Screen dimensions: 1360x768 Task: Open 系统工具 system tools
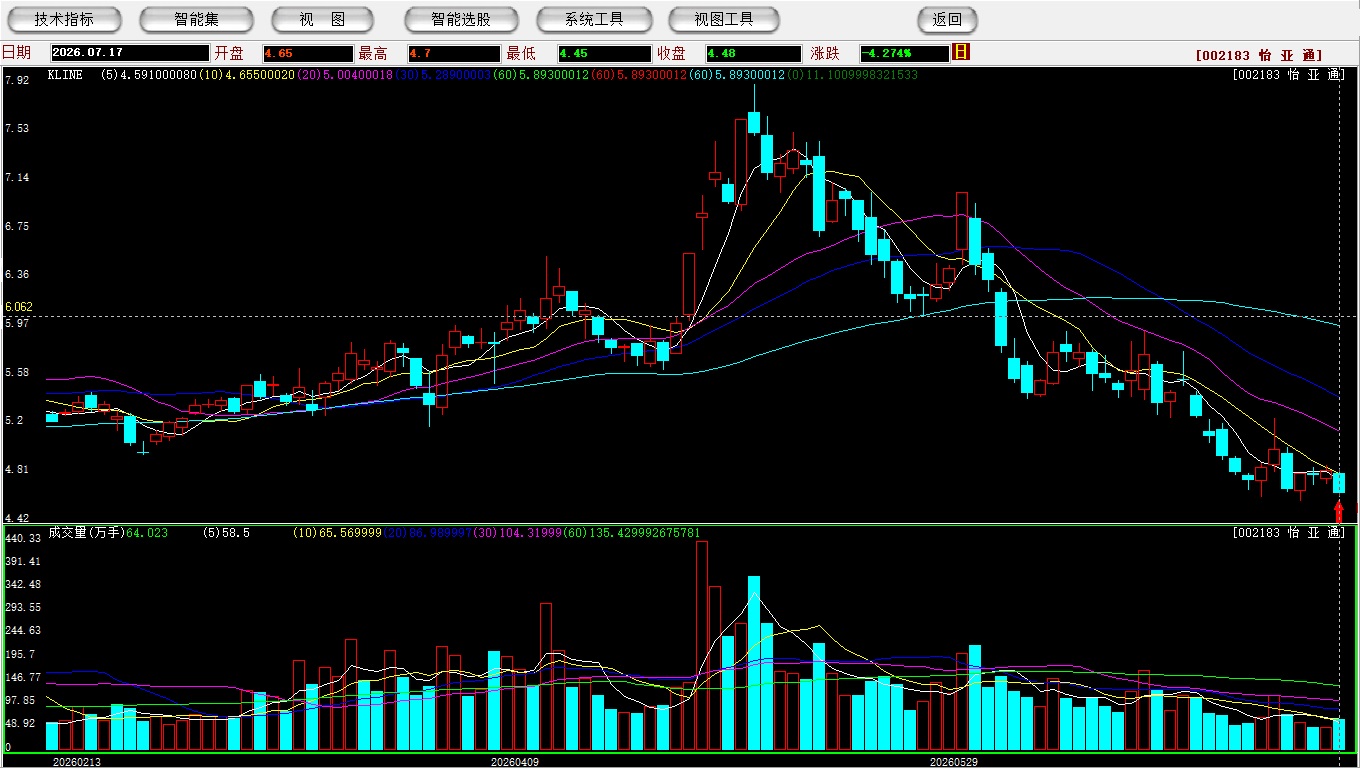[x=594, y=19]
